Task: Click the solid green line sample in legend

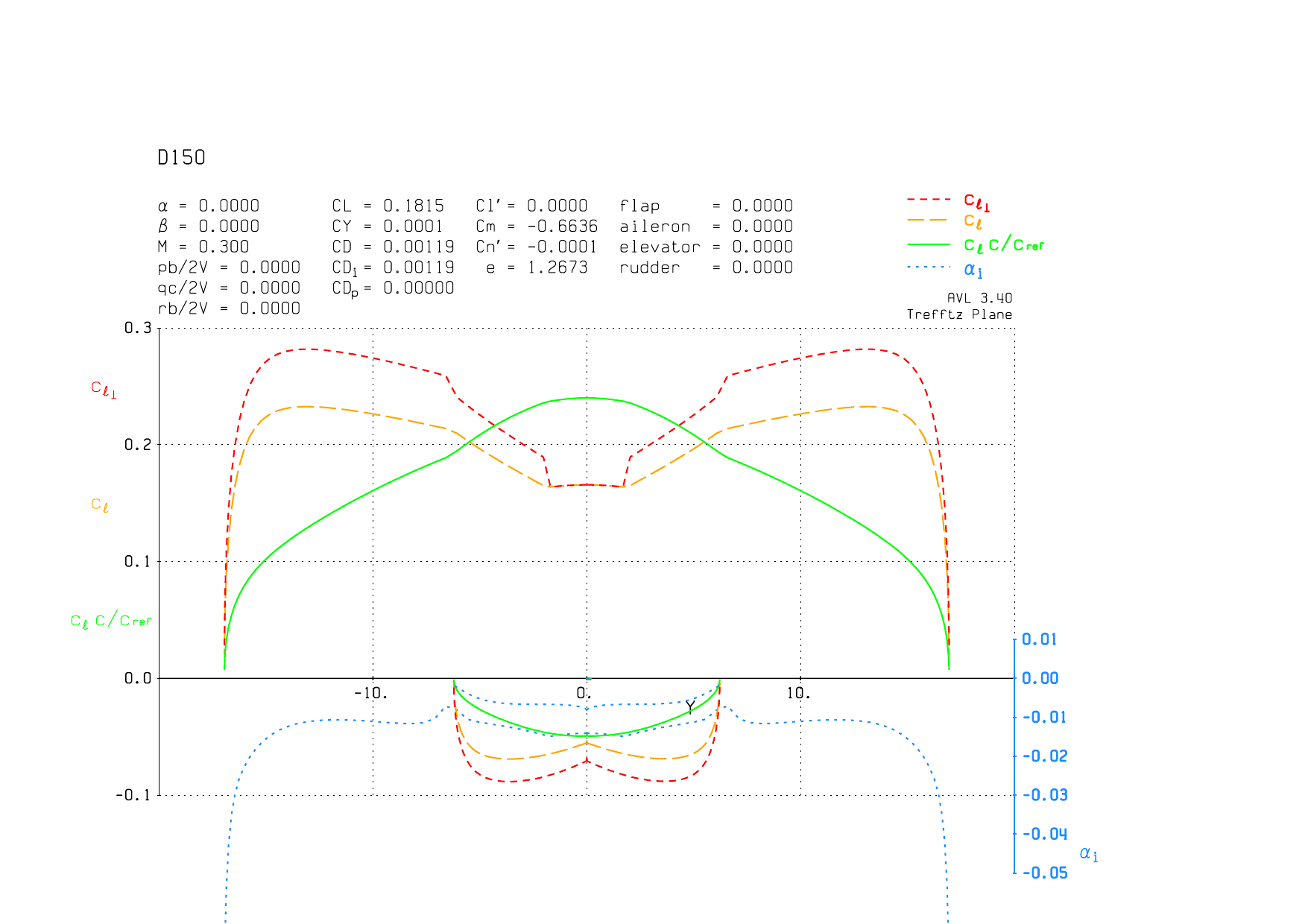Action: 929,244
